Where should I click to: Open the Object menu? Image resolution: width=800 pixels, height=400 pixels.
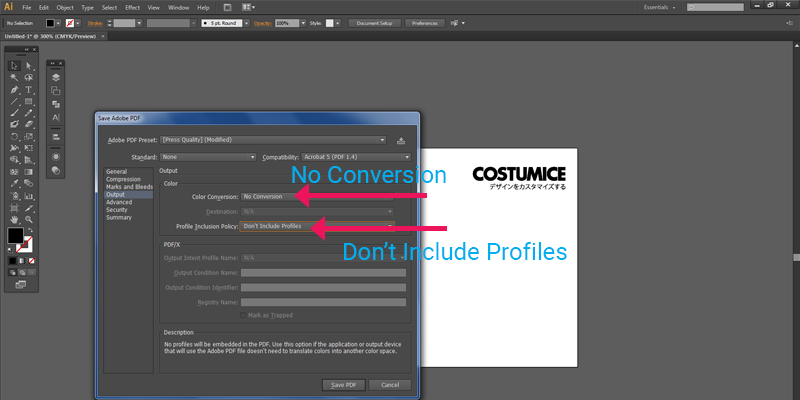pos(65,8)
